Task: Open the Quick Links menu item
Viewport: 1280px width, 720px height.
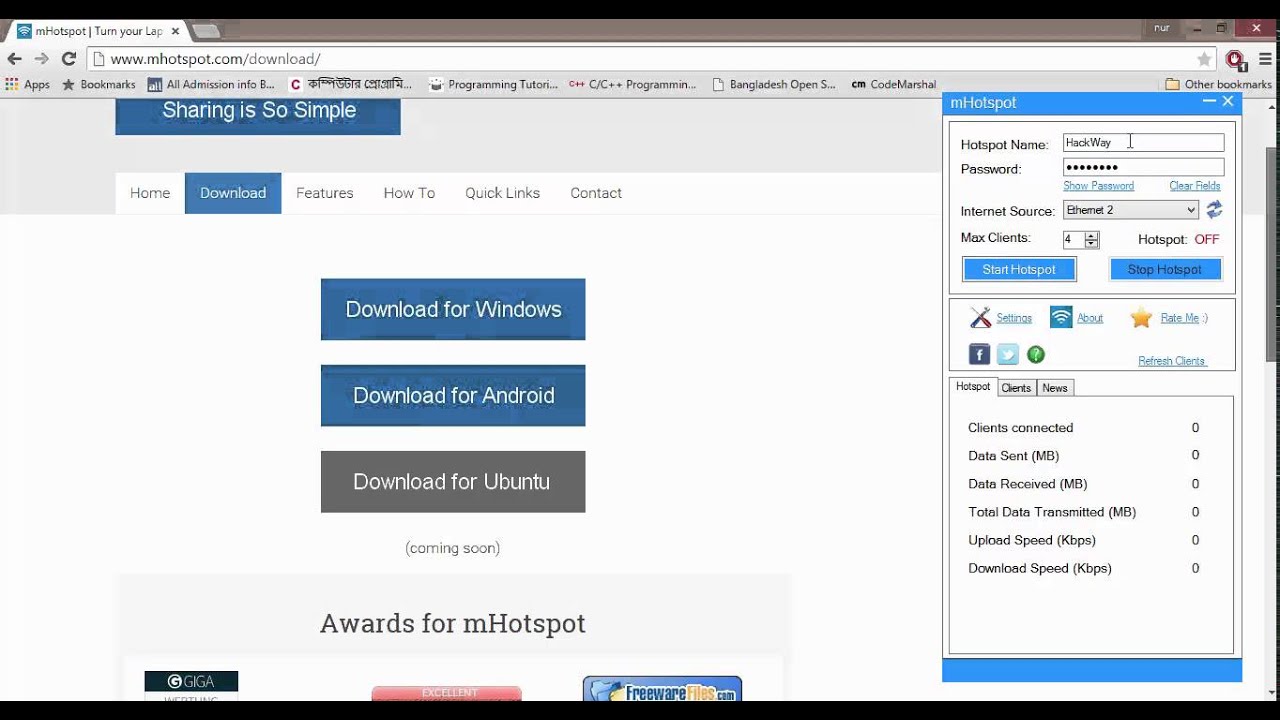Action: 502,193
